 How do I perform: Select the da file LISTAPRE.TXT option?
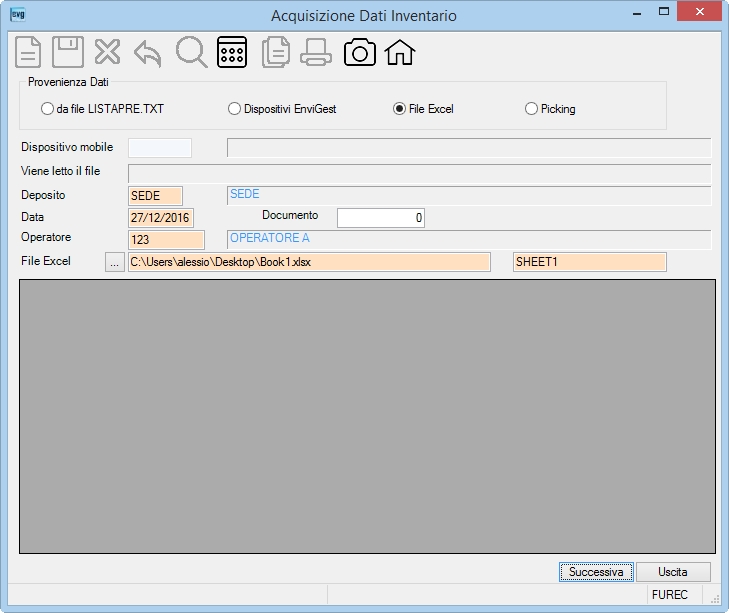[x=102, y=109]
